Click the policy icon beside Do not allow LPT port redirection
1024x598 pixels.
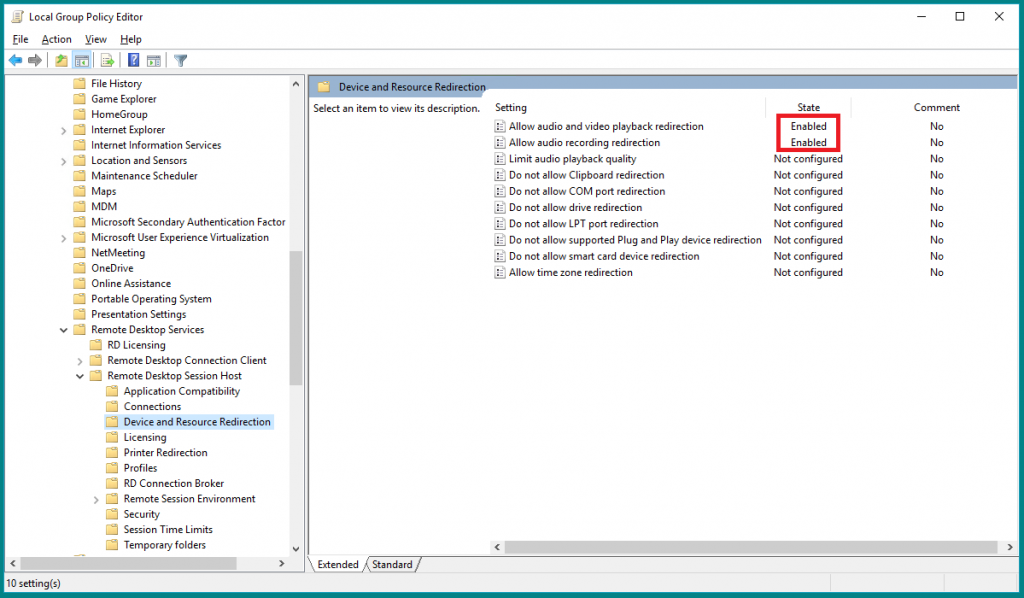click(x=500, y=224)
